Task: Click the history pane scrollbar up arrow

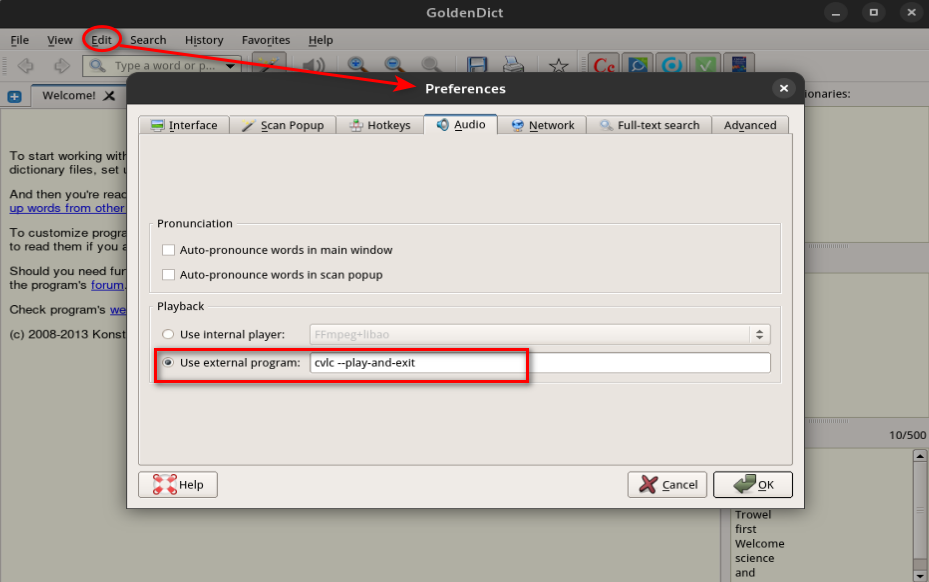Action: (920, 456)
